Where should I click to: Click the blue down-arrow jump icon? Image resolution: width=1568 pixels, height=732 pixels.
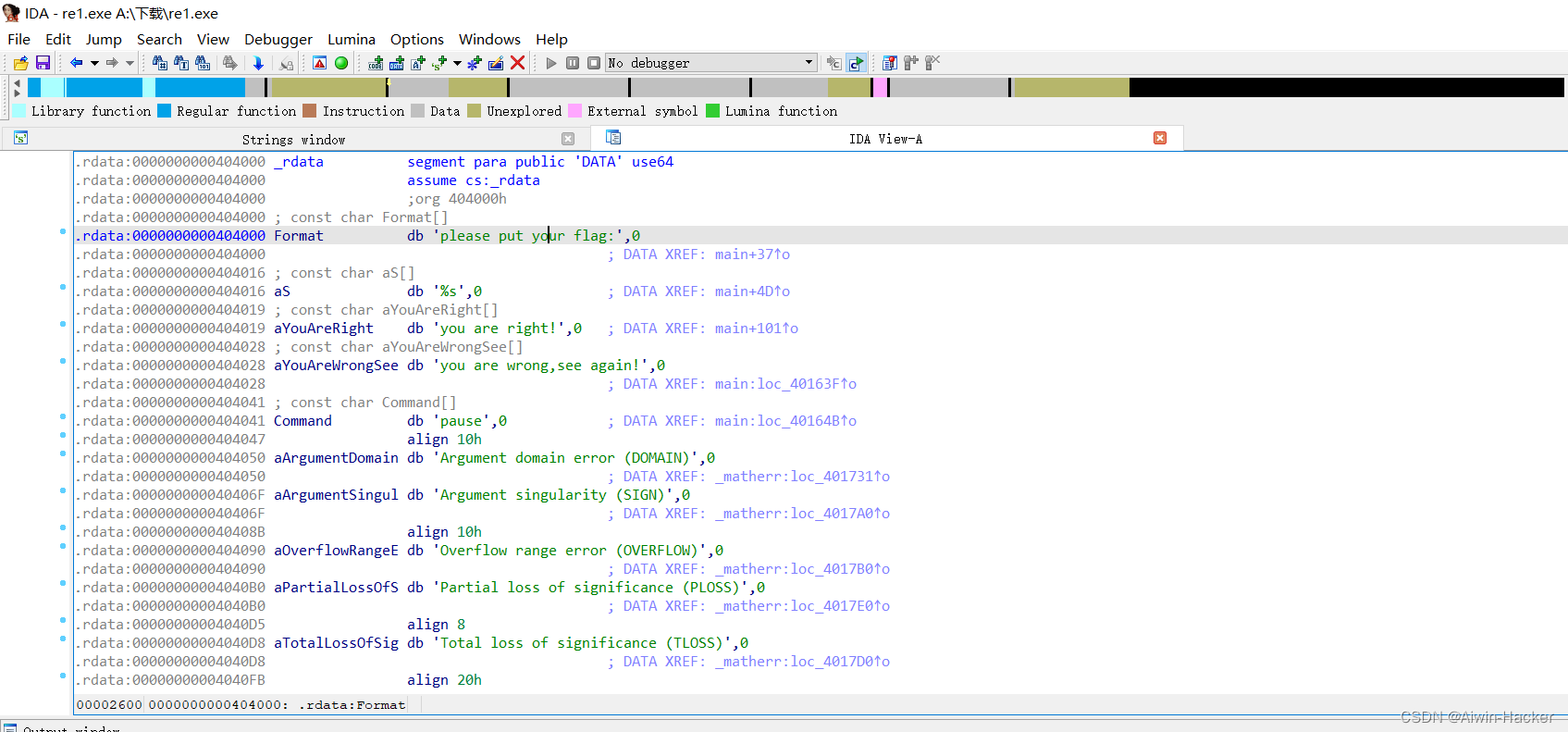tap(258, 63)
